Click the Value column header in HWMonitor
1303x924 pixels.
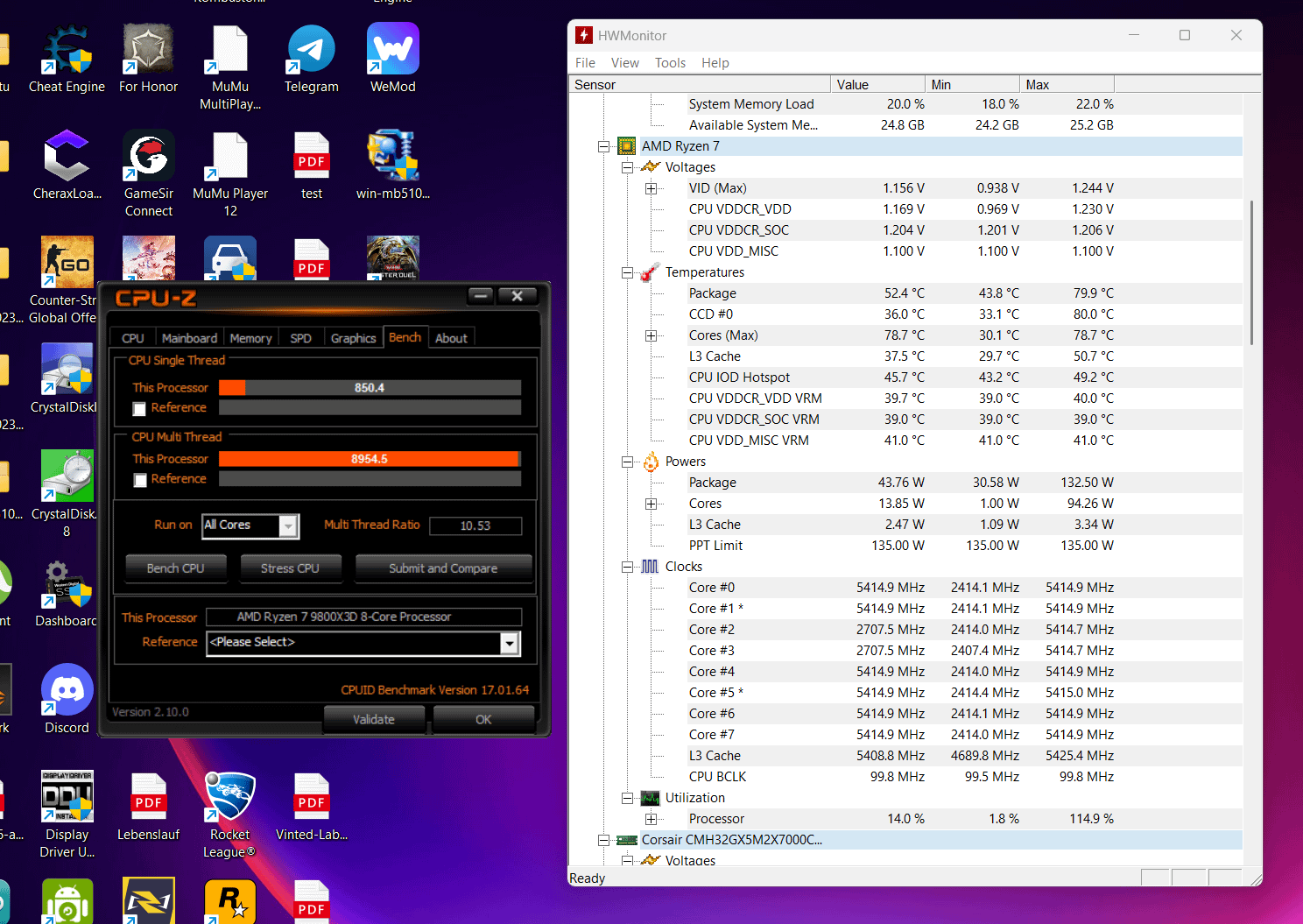pos(877,85)
